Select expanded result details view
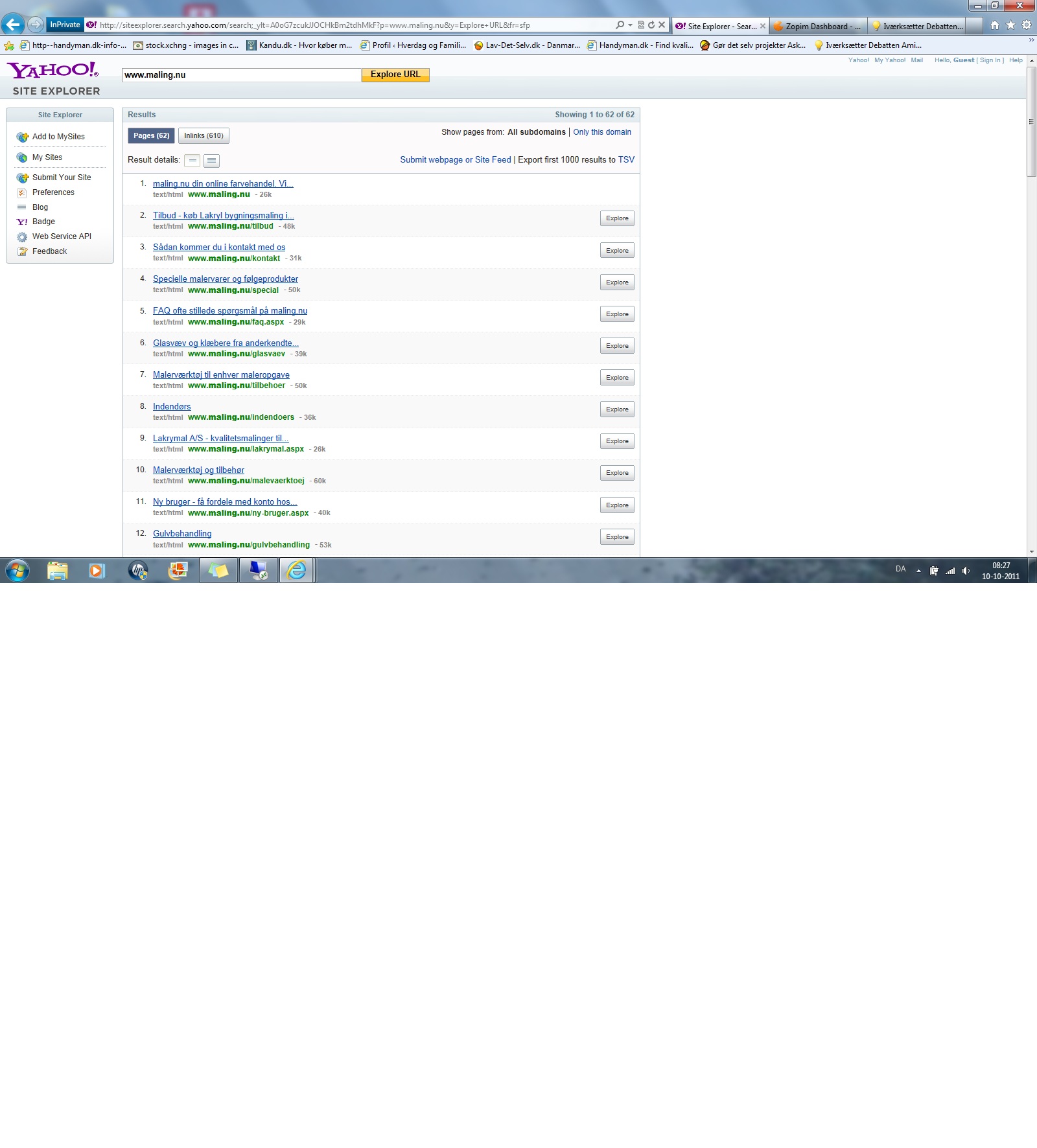Image resolution: width=1037 pixels, height=1148 pixels. (211, 161)
